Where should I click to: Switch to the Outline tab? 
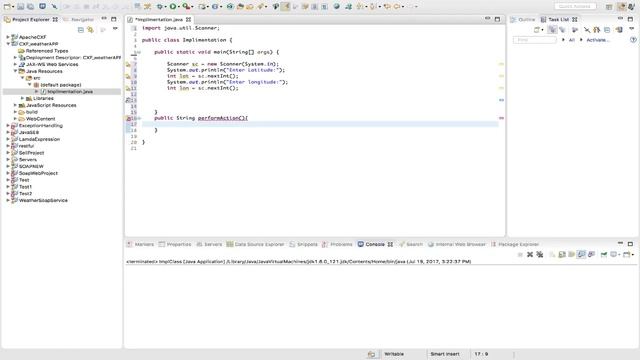click(523, 19)
